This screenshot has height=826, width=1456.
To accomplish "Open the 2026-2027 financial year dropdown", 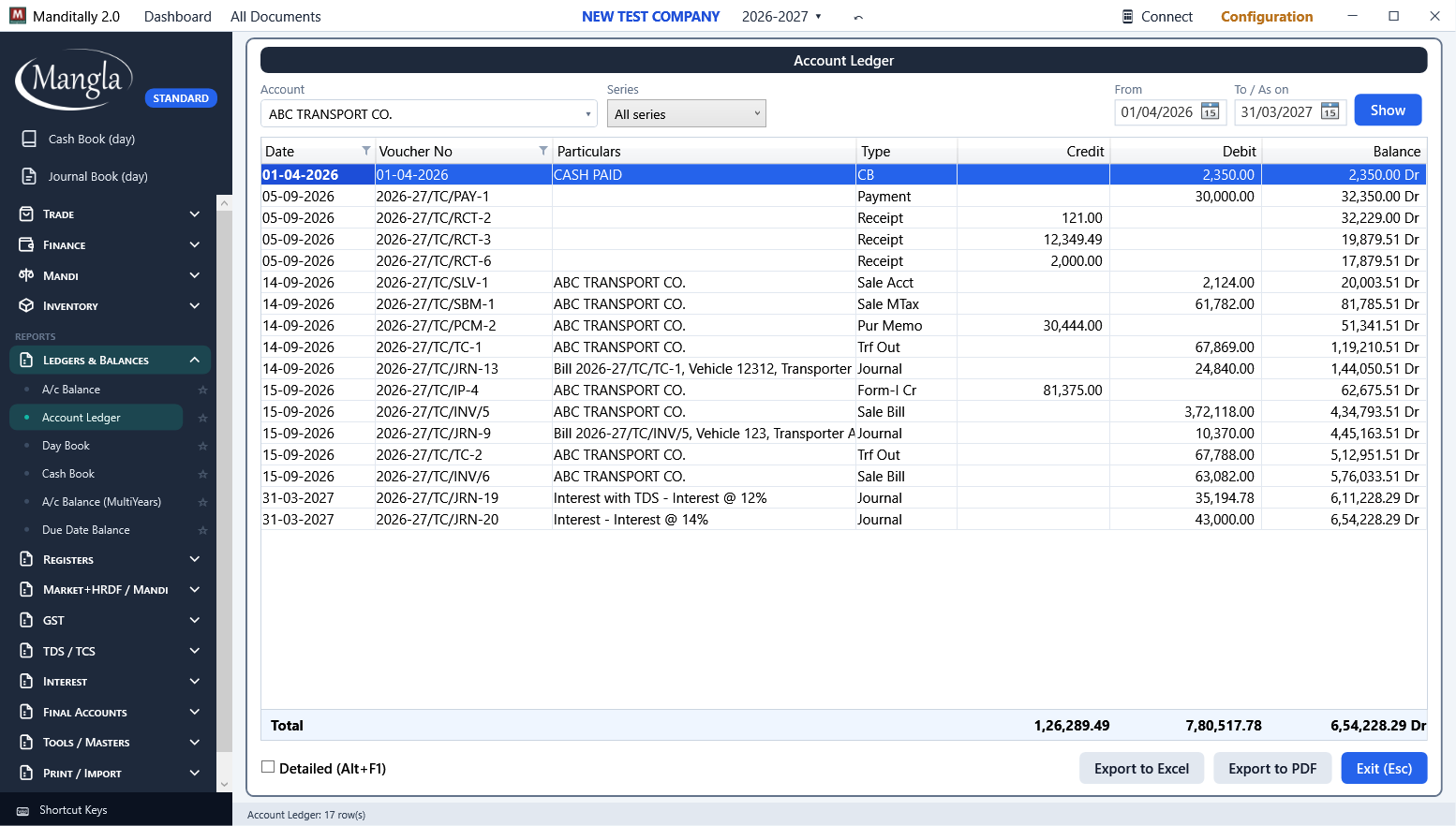I will pyautogui.click(x=781, y=16).
